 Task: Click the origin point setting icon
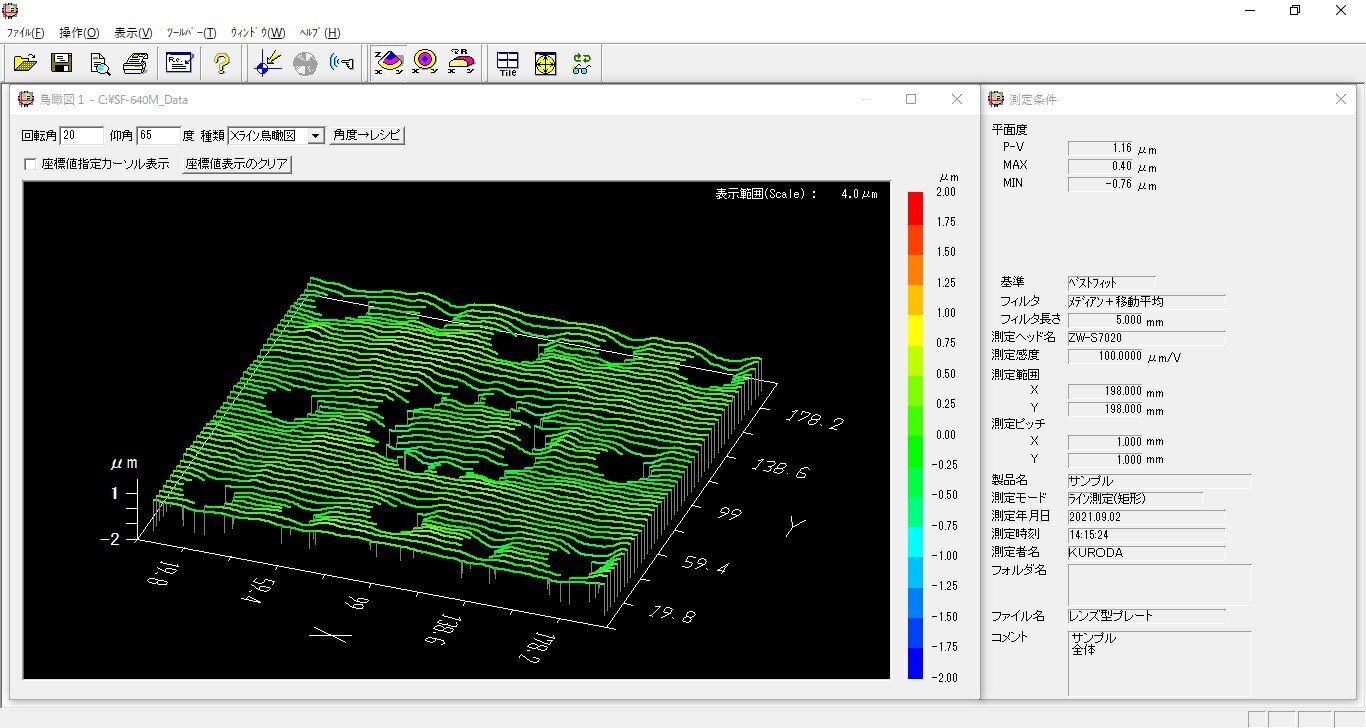tap(268, 63)
